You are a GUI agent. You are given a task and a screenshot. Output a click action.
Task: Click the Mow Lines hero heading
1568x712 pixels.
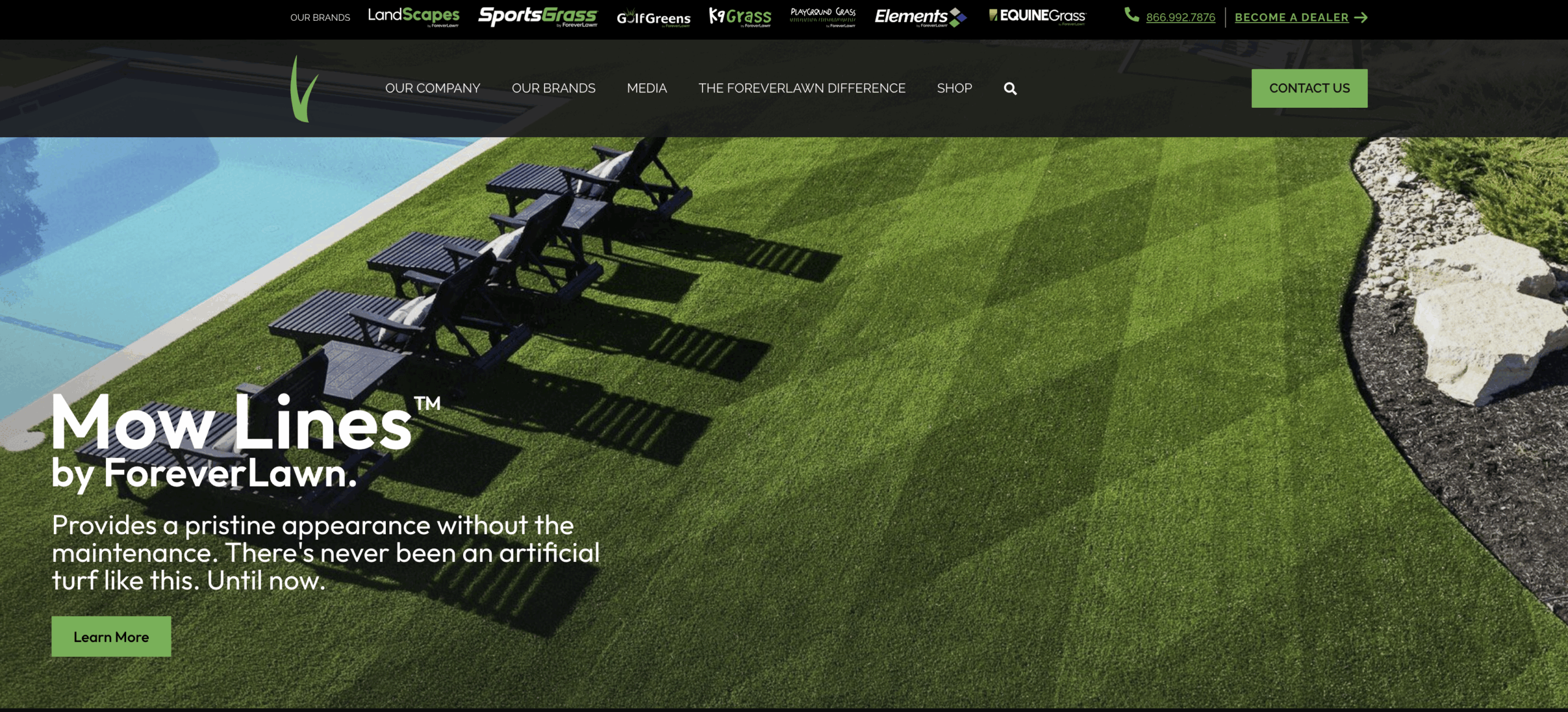245,423
